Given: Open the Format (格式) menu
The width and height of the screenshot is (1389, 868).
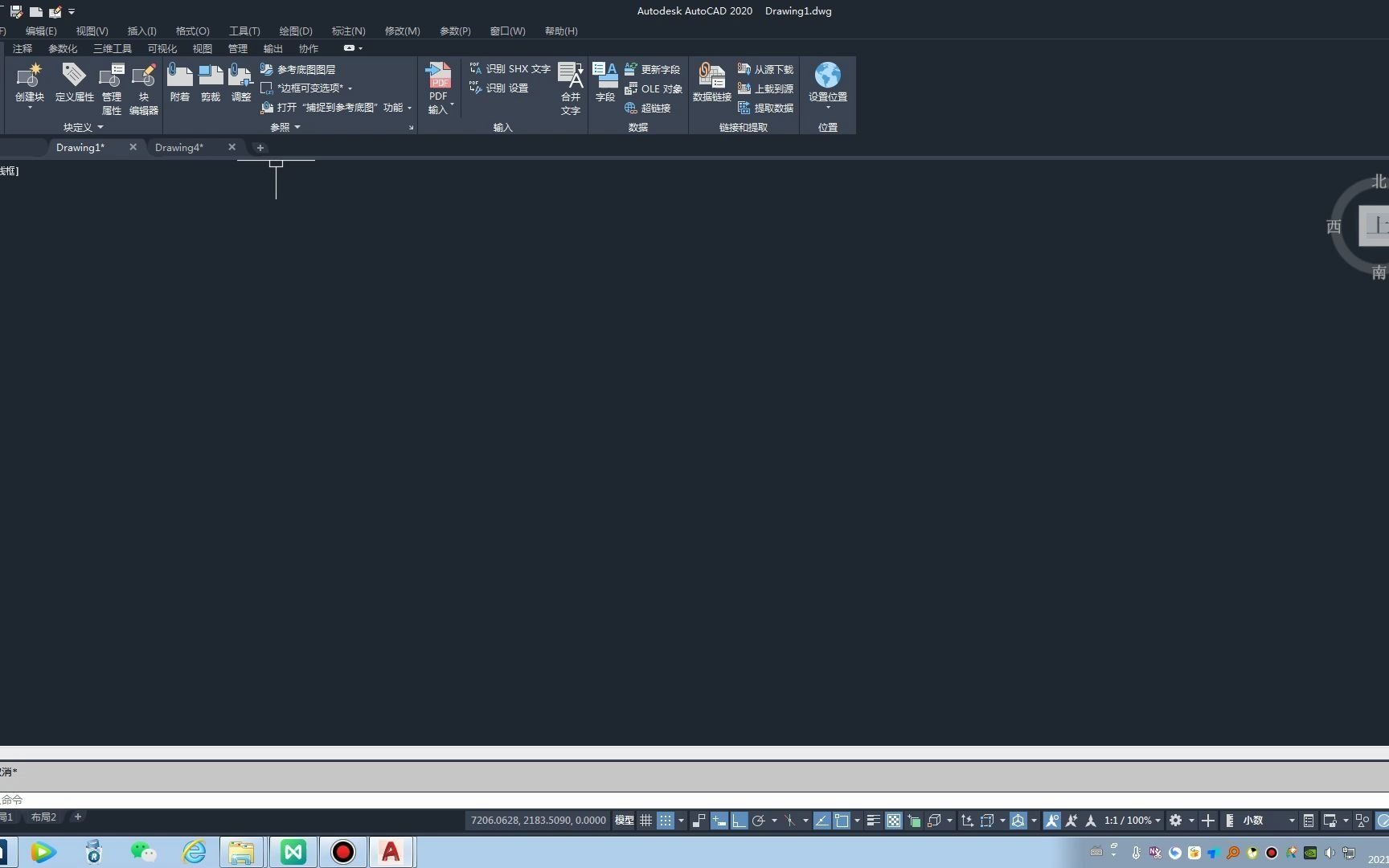Looking at the screenshot, I should (193, 31).
